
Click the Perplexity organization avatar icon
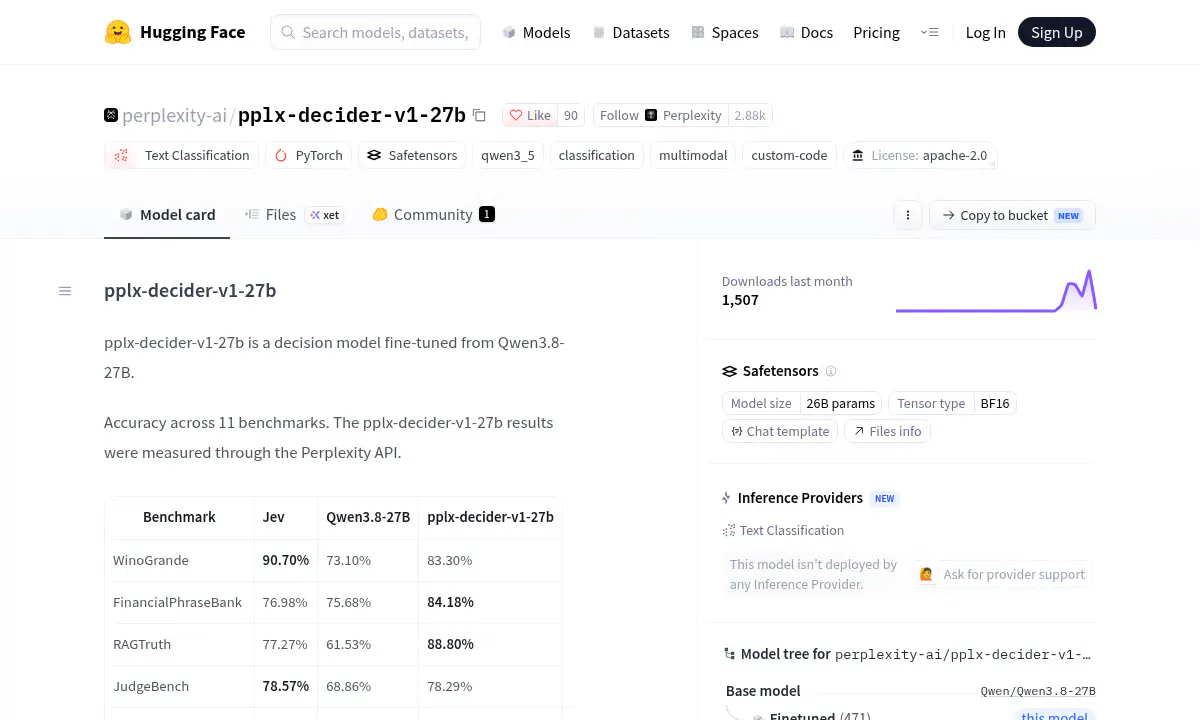651,115
